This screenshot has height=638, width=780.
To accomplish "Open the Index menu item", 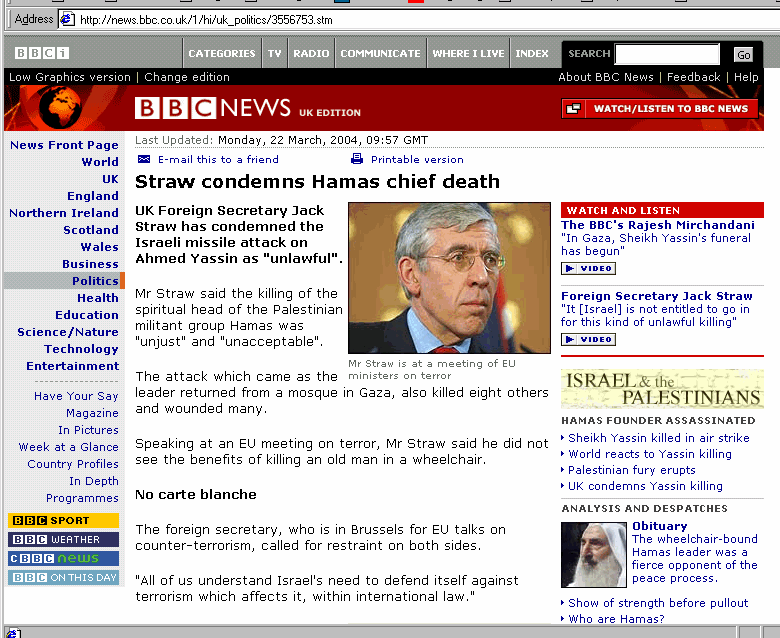I will (x=532, y=53).
